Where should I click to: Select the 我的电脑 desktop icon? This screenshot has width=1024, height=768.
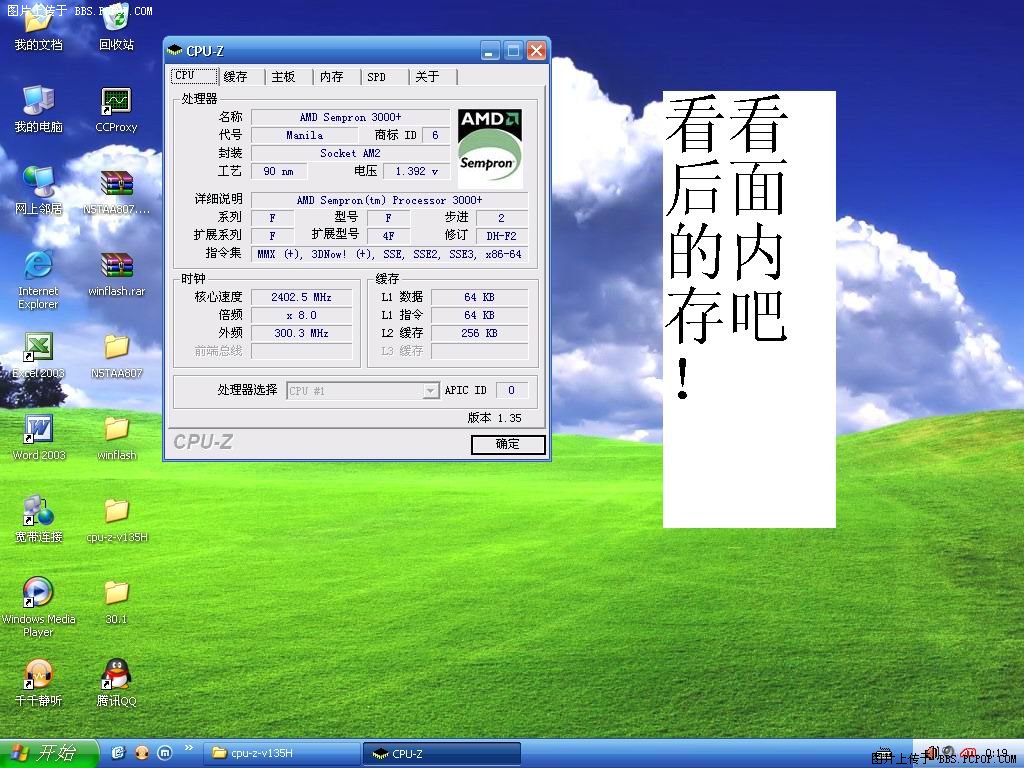pos(38,109)
